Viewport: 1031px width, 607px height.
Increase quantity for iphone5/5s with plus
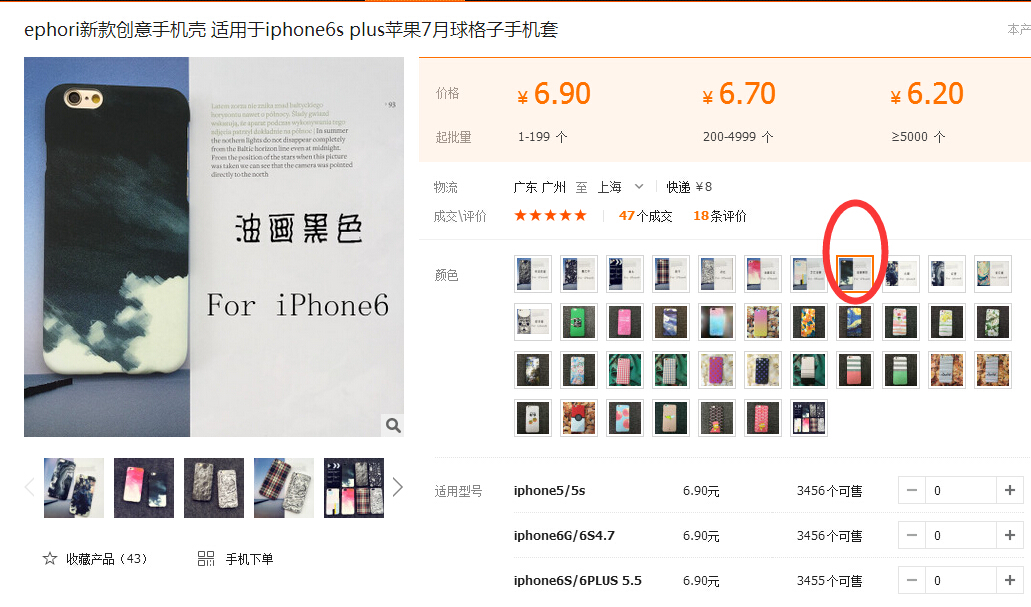click(1010, 491)
